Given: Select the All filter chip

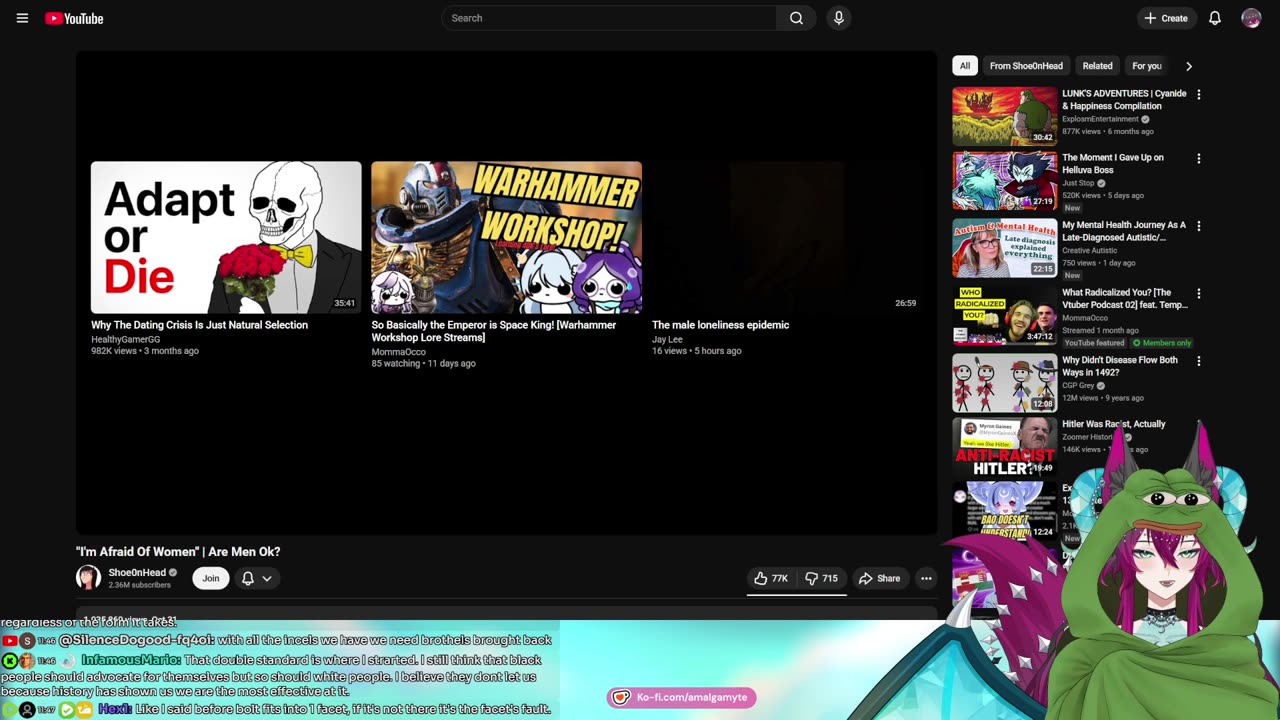Looking at the screenshot, I should tap(964, 66).
